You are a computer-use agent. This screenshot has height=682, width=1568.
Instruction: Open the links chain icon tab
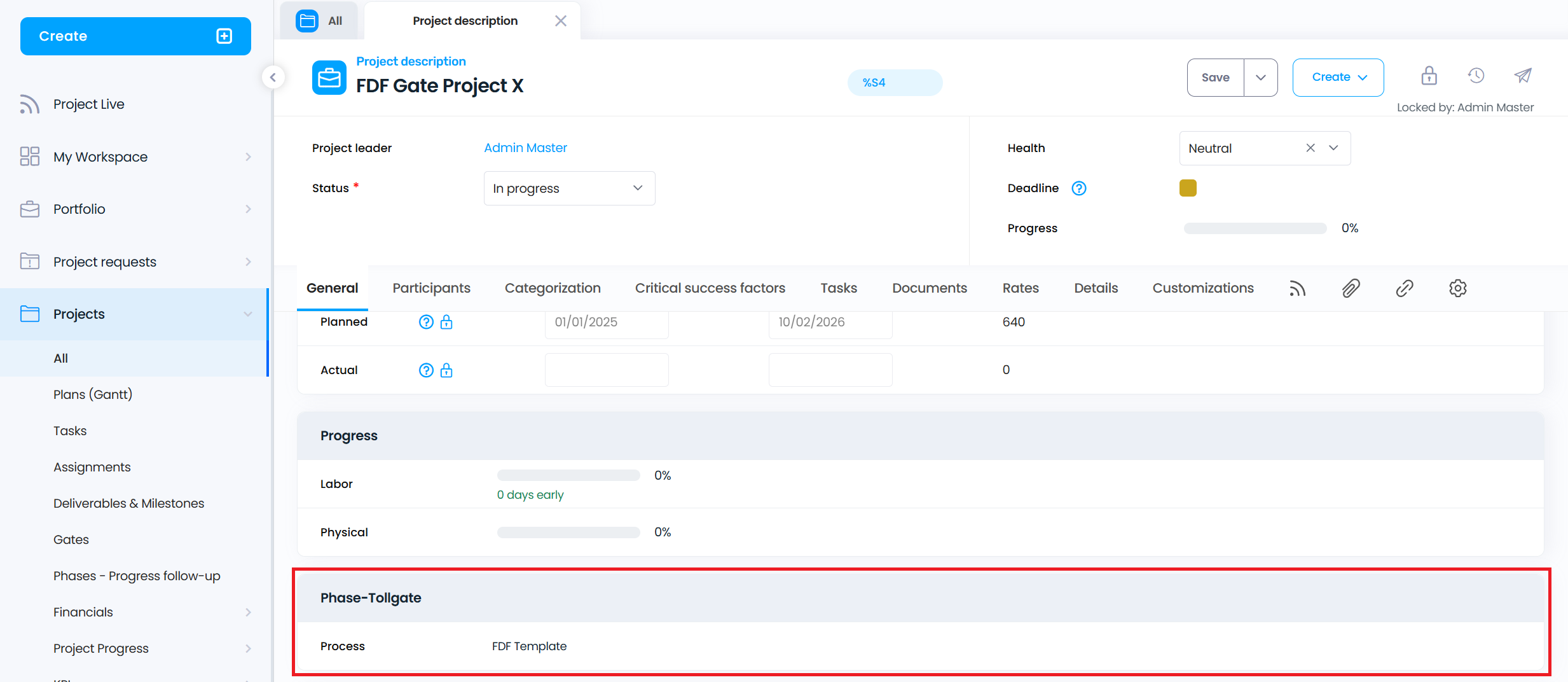1404,288
